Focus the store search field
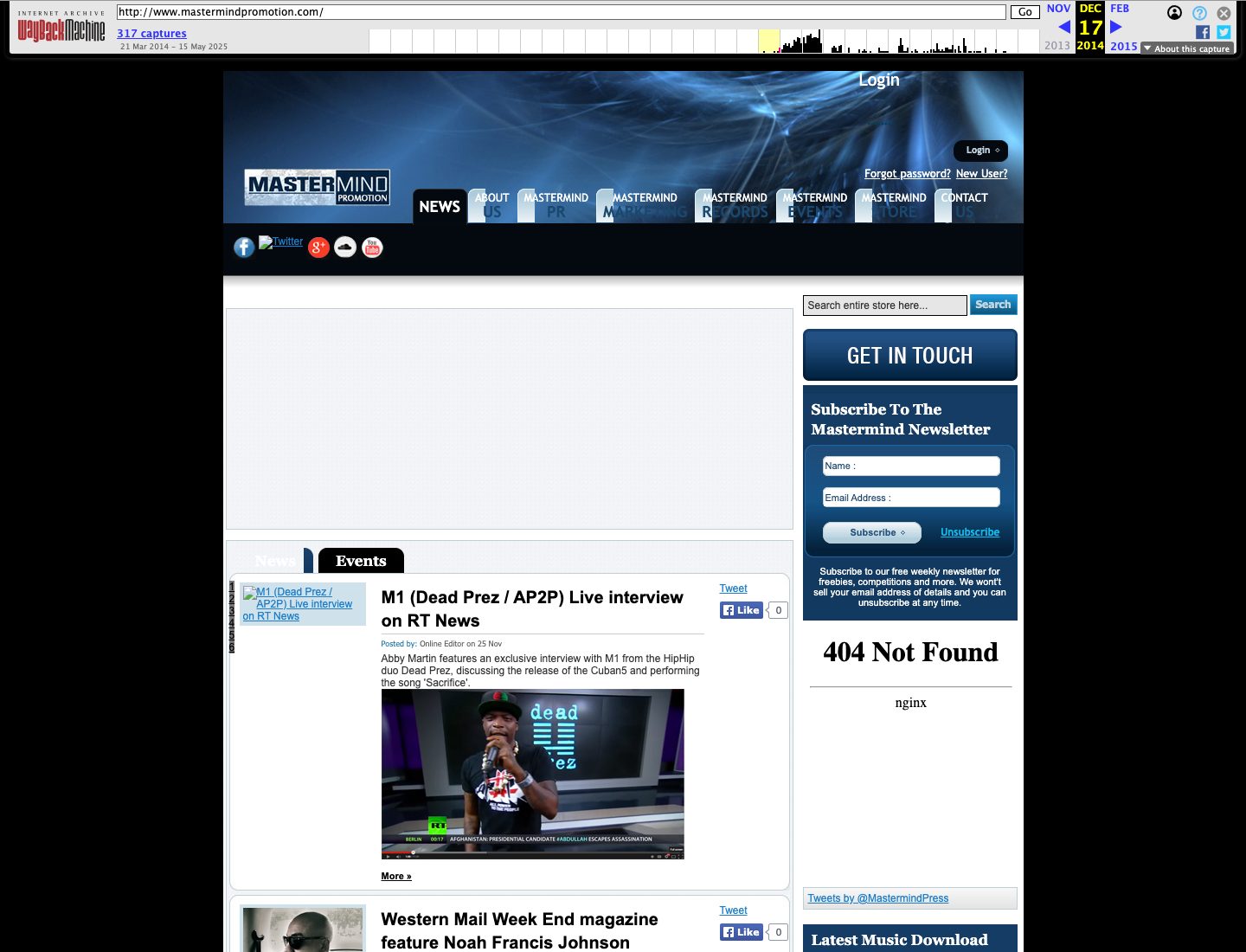This screenshot has height=952, width=1246. [x=885, y=306]
